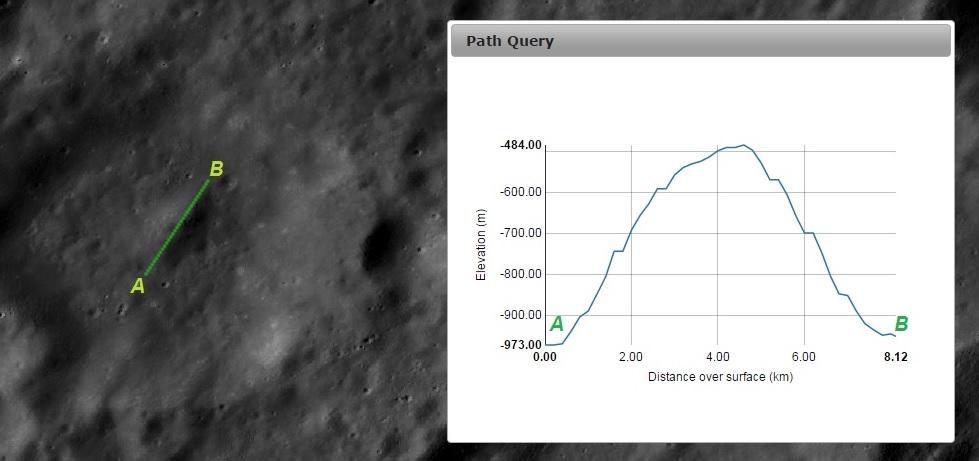This screenshot has width=979, height=461.
Task: Click the Path Query panel title bar
Action: 700,42
